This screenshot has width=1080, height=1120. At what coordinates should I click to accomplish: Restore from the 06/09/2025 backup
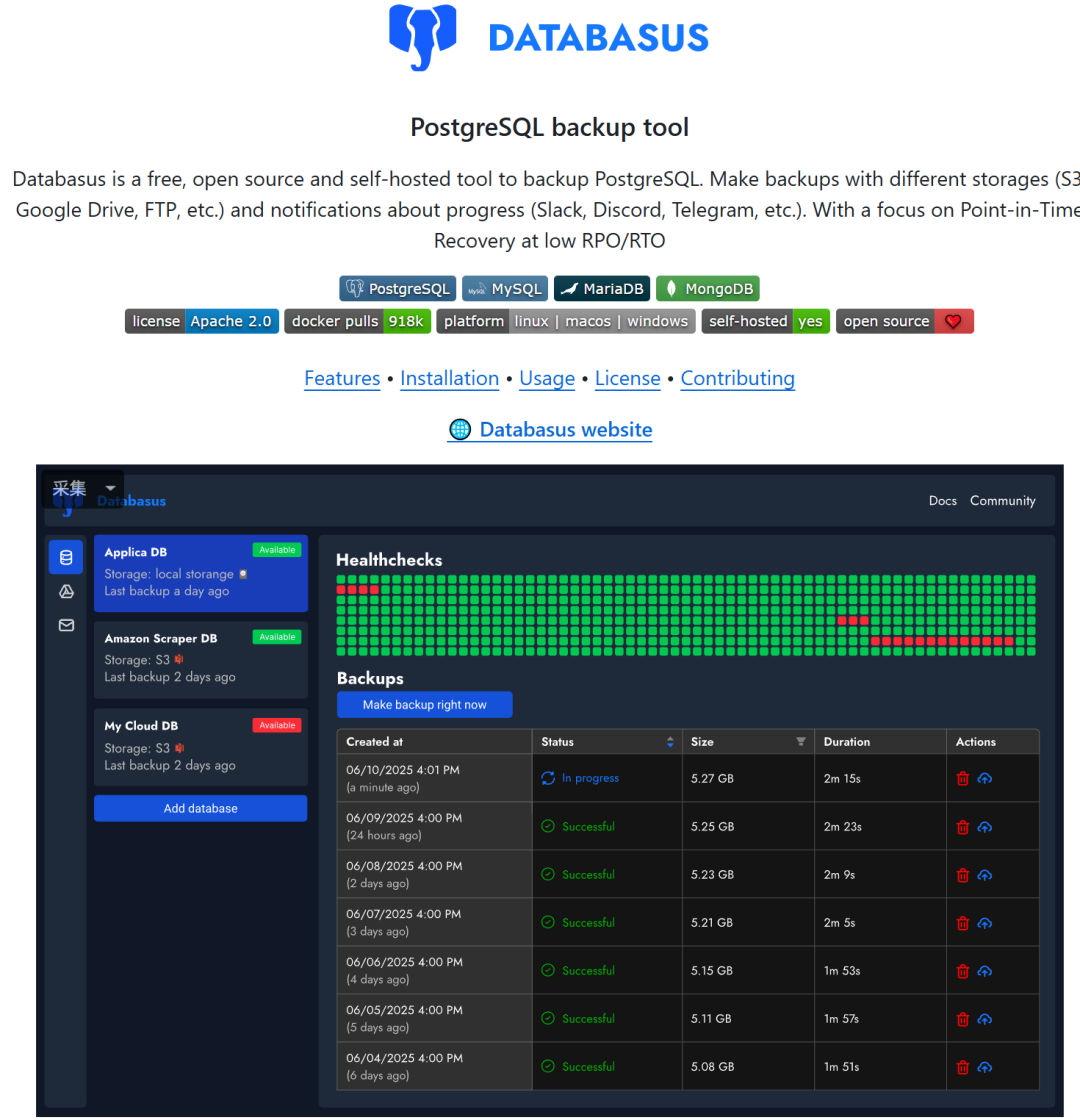pos(985,827)
